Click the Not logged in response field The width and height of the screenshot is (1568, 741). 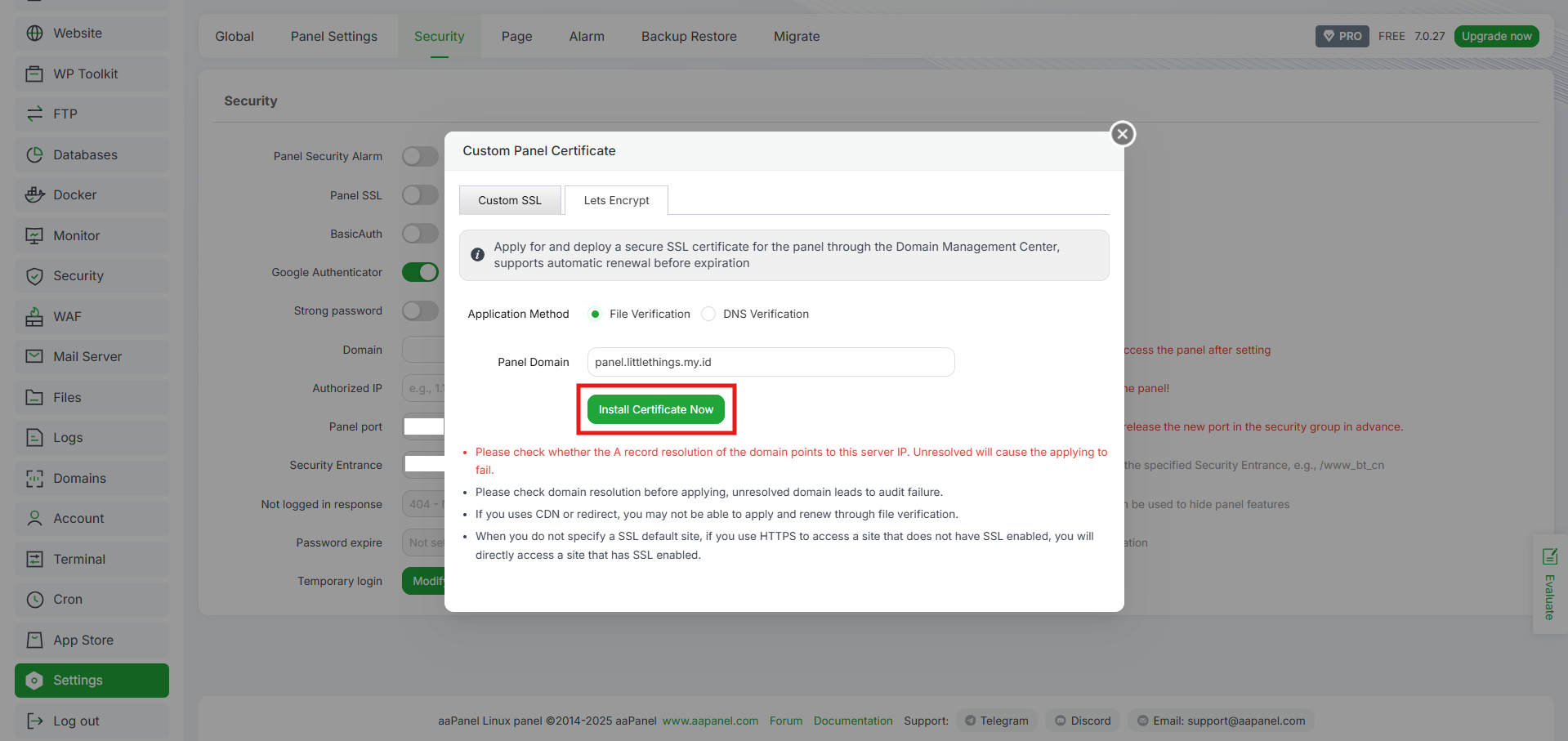423,504
